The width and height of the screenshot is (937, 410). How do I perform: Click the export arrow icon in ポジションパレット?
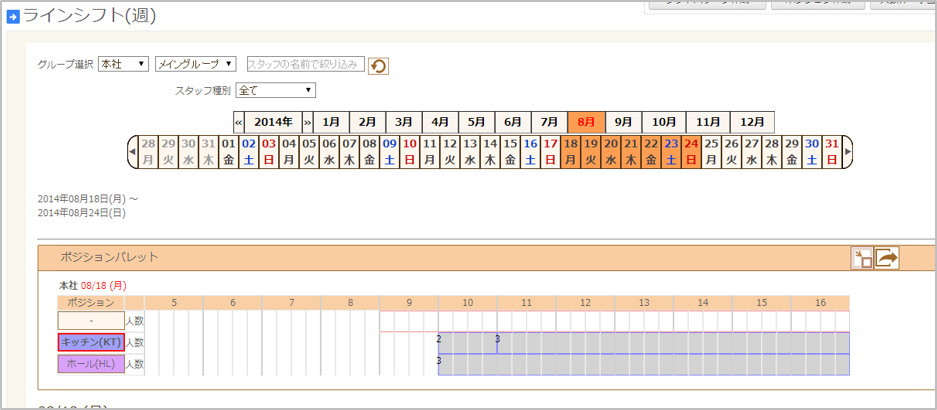(887, 258)
